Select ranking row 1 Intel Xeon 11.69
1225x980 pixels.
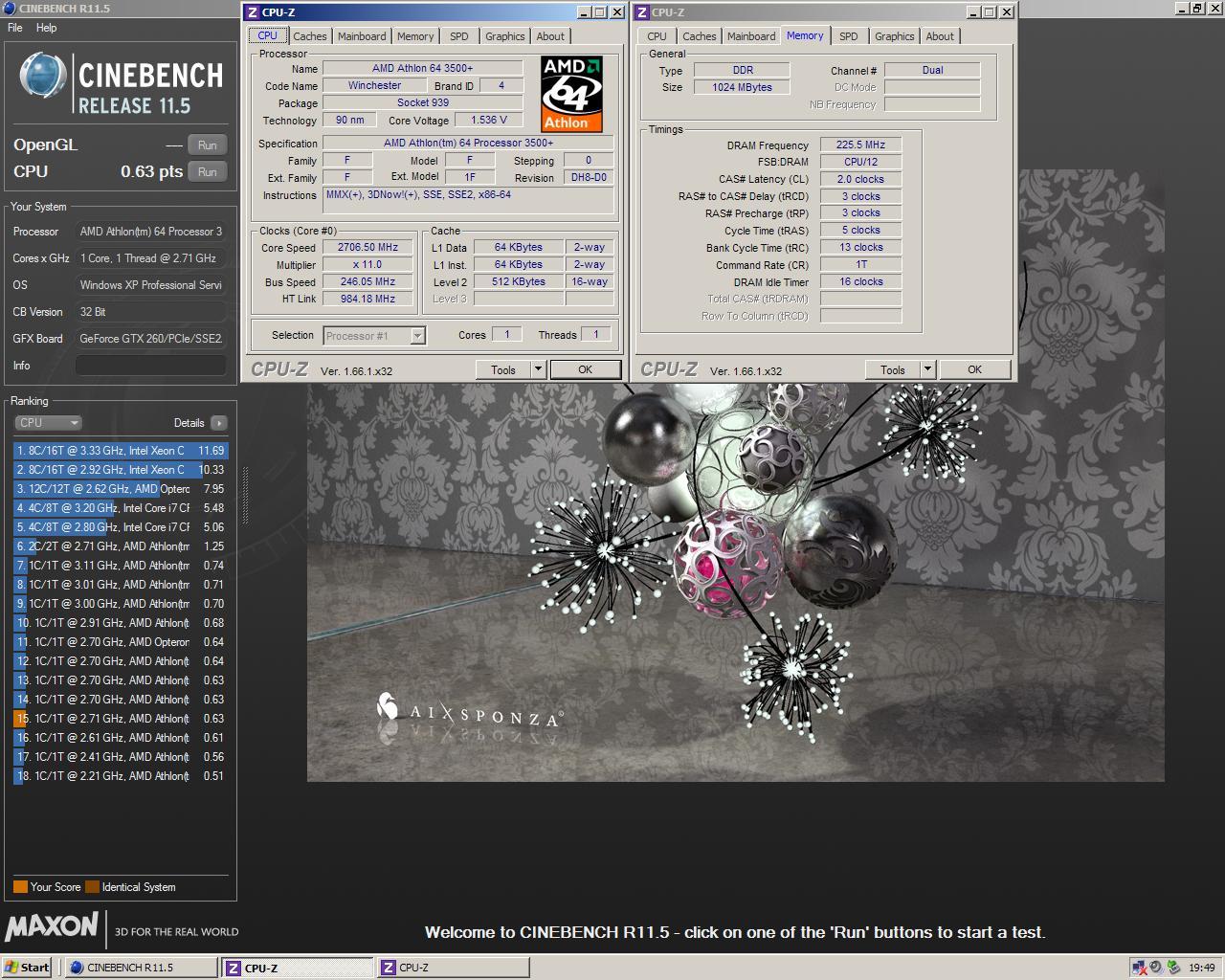(x=121, y=451)
